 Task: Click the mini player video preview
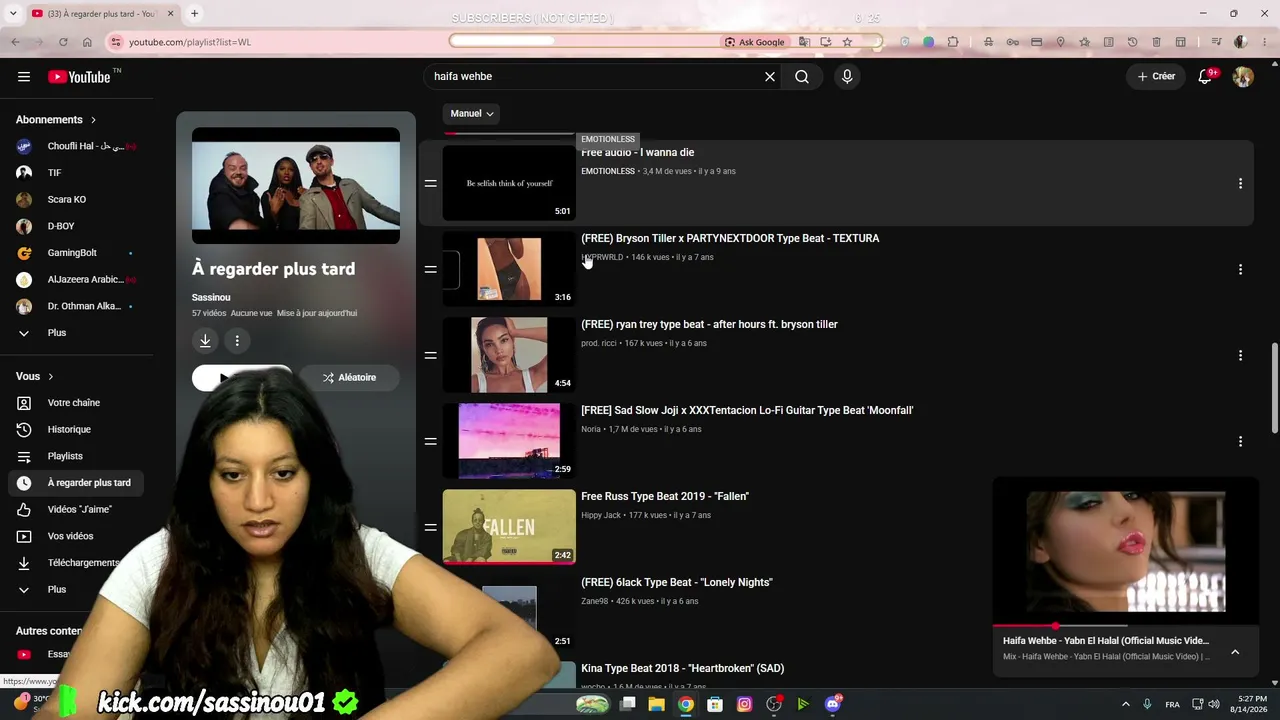[x=1126, y=551]
